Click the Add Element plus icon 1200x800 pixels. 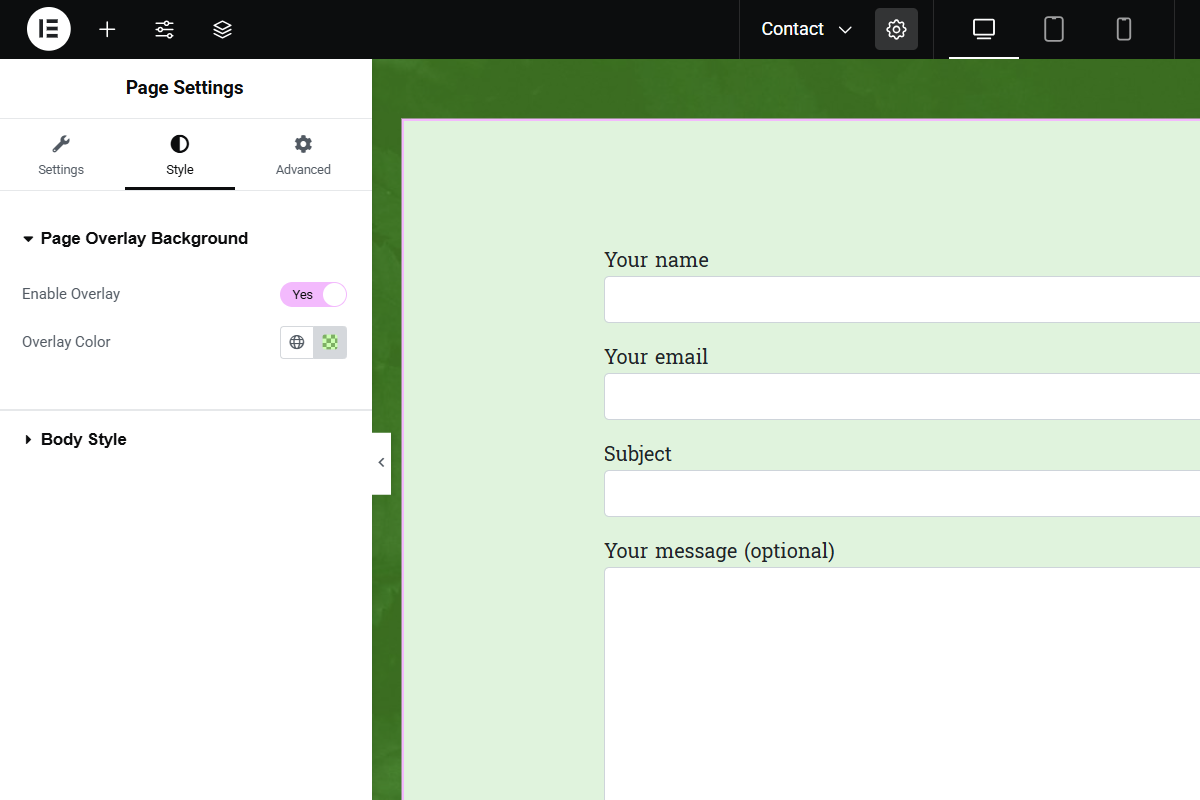[107, 29]
